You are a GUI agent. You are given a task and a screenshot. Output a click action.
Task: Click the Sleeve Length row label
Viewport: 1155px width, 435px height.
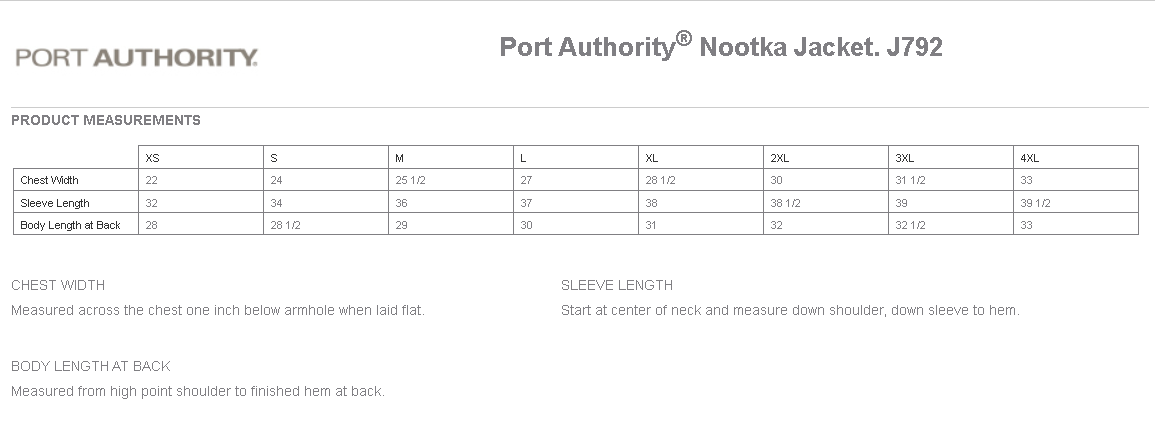55,203
